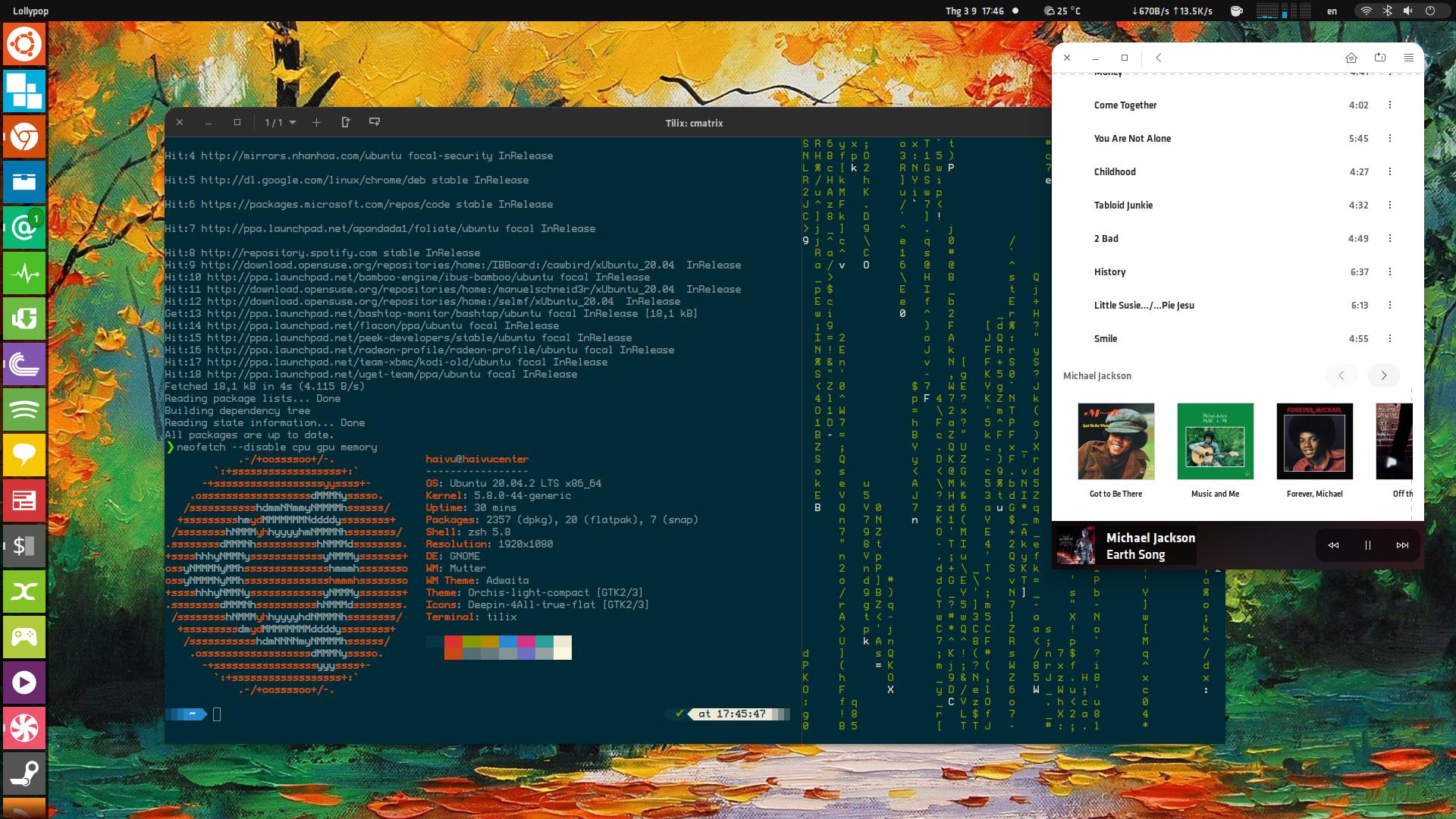
Task: Open the options menu for Smile
Action: 1390,339
